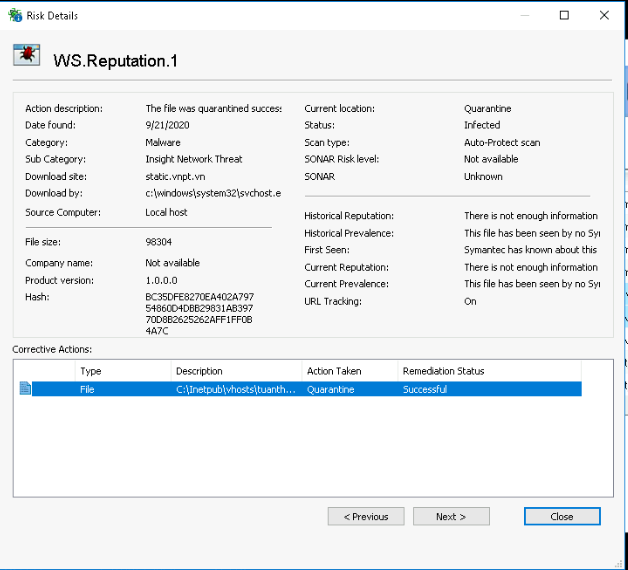Click the download site static.vnpt.vn
Viewport: 628px width, 570px height.
pos(175,177)
